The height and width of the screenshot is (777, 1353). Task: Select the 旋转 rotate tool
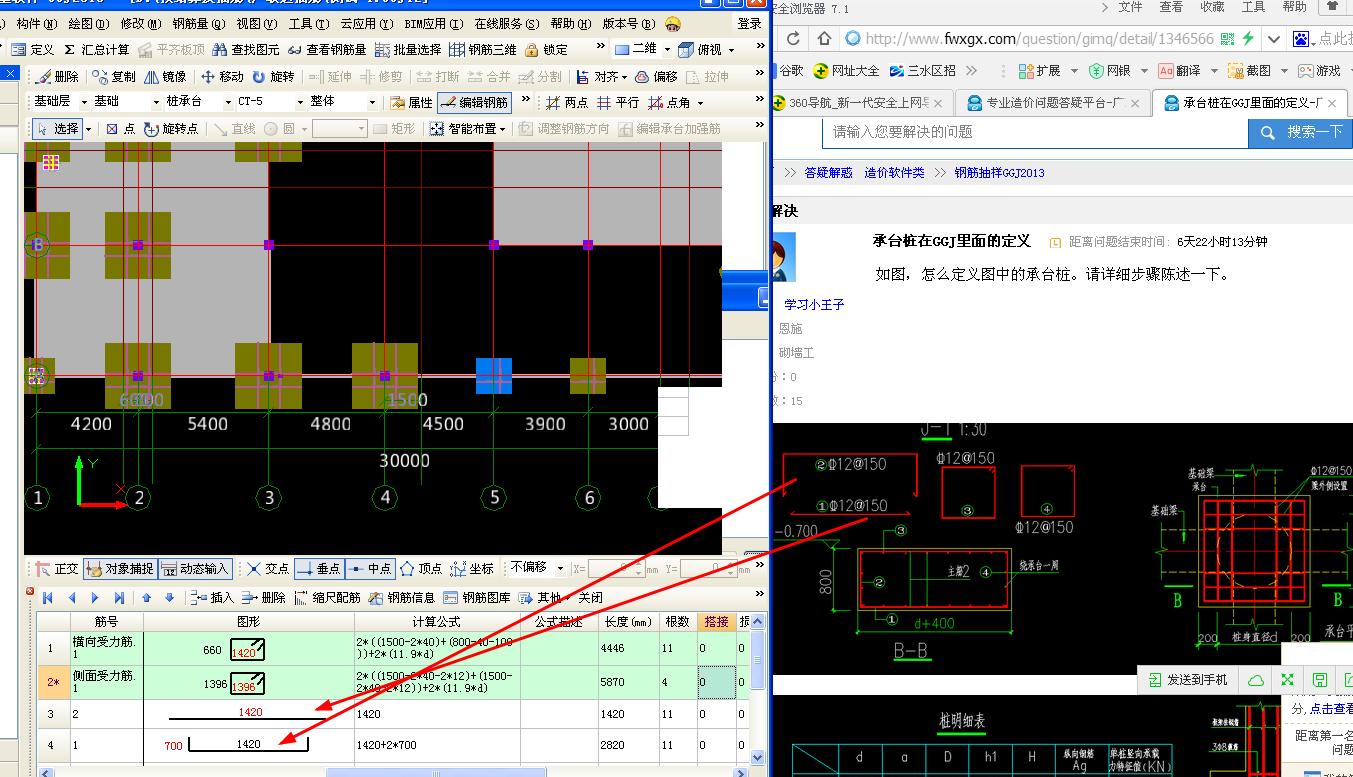[273, 76]
